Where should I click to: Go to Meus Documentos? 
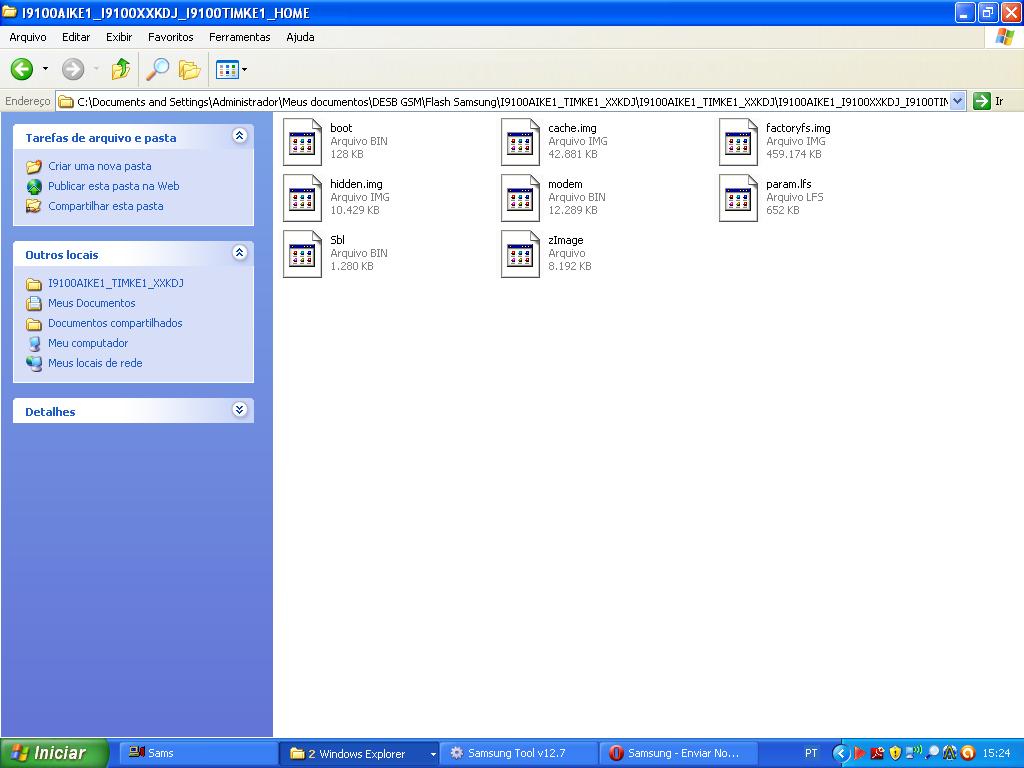pyautogui.click(x=91, y=303)
